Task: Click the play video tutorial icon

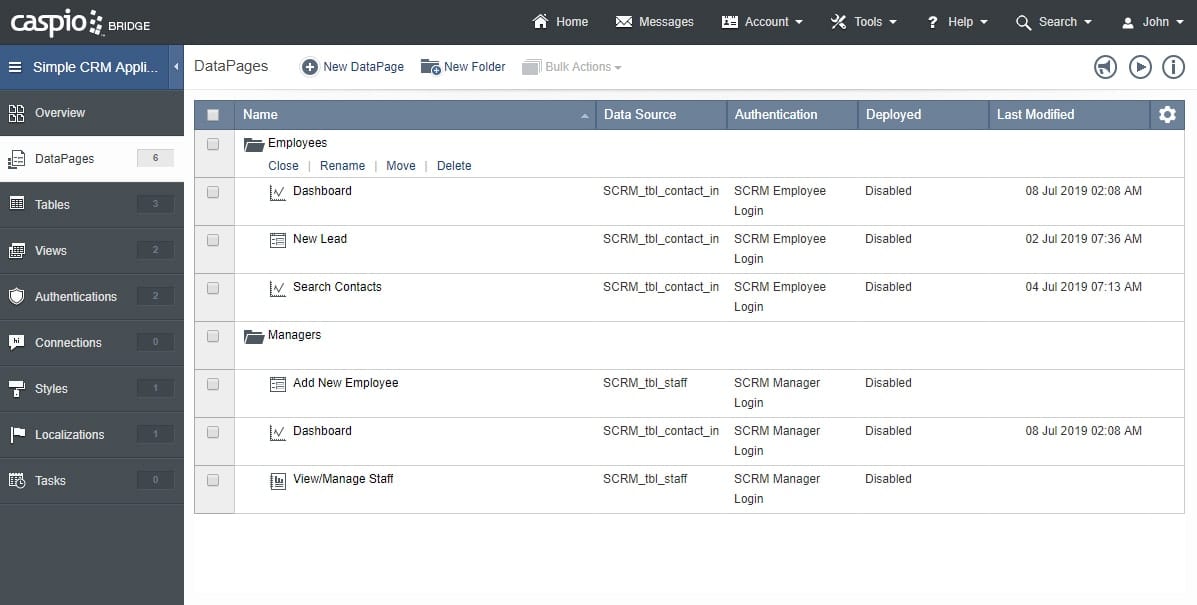Action: [x=1139, y=67]
